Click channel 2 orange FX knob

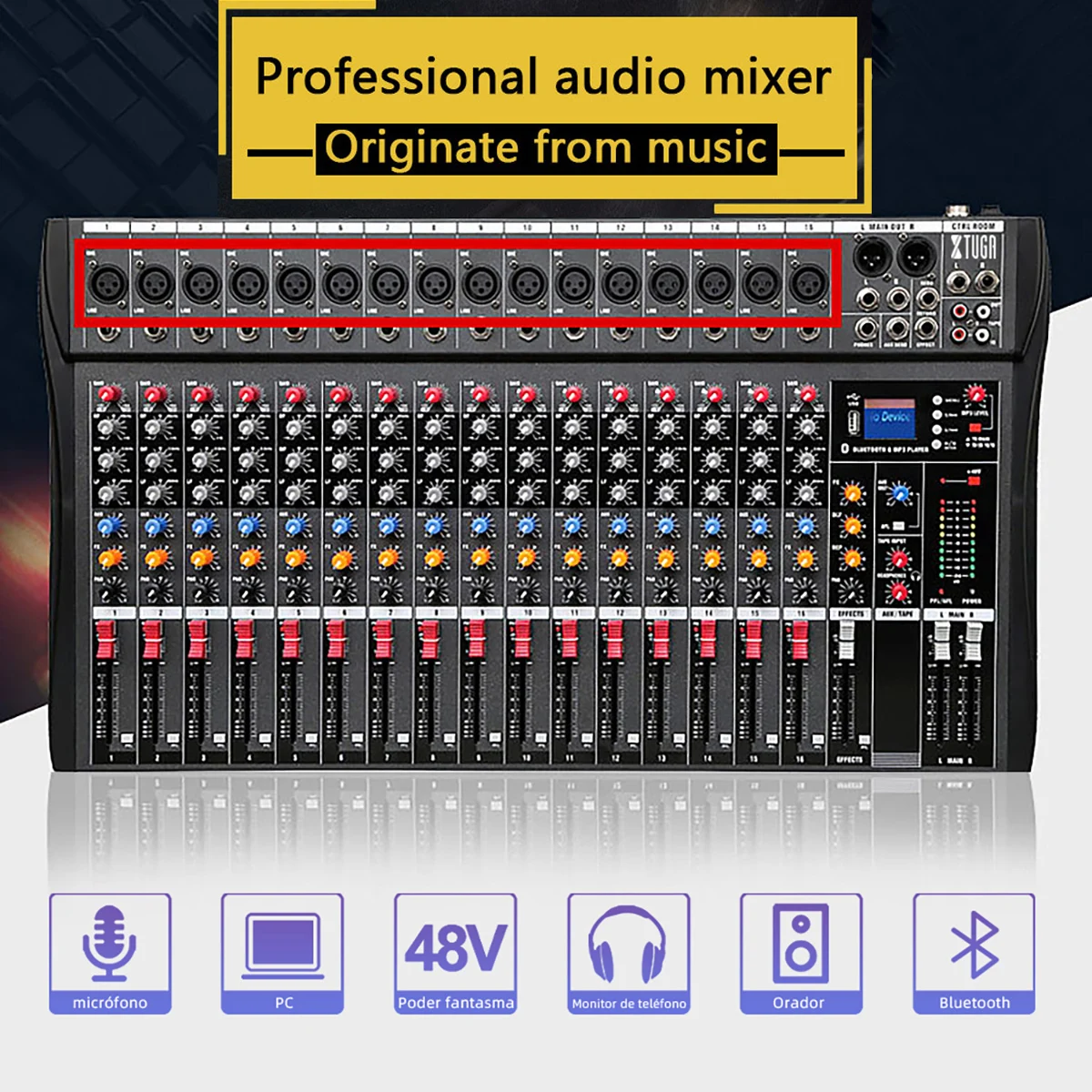coord(157,558)
